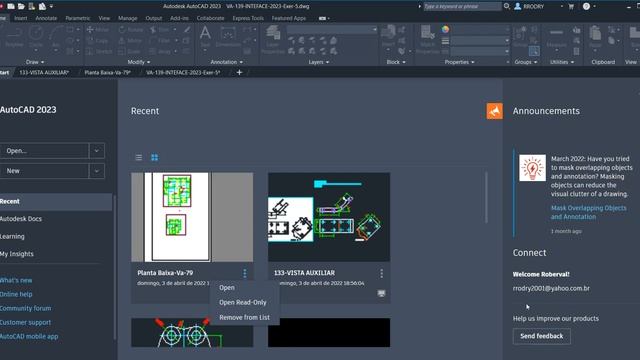Open the Customer support link
The width and height of the screenshot is (640, 360).
pos(25,322)
